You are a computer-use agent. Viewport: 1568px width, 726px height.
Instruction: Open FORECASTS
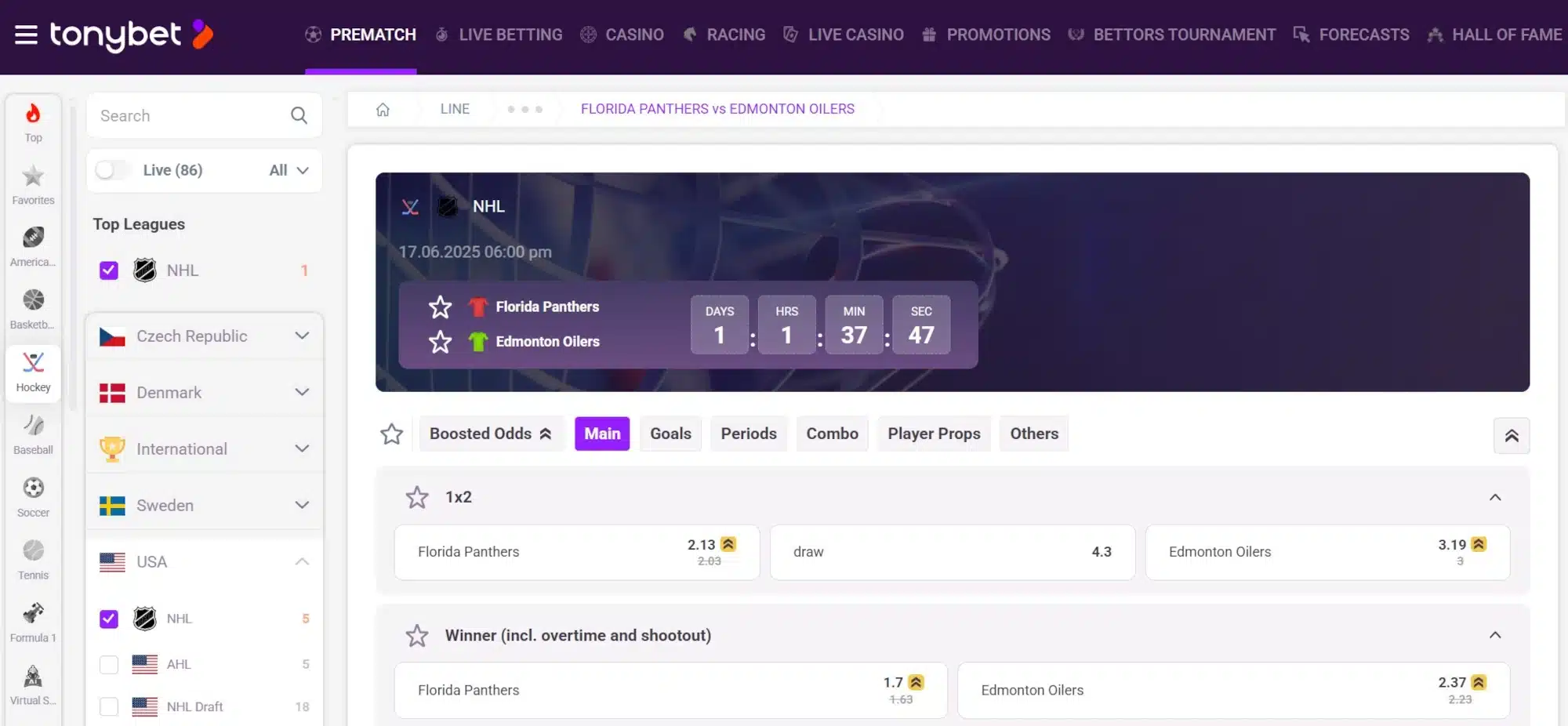tap(1352, 34)
